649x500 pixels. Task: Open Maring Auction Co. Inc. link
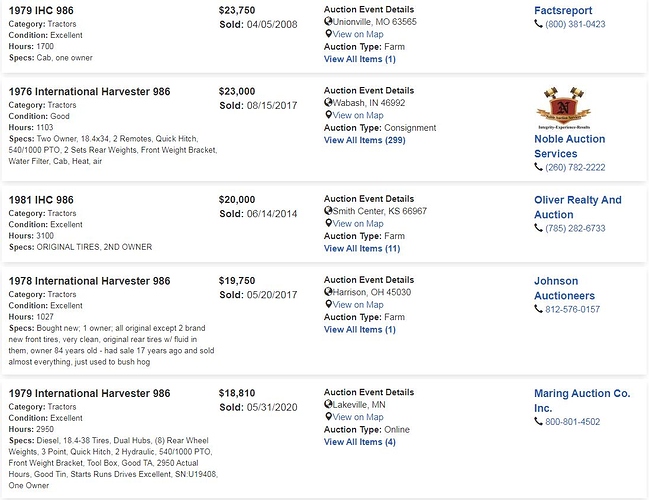[x=582, y=401]
